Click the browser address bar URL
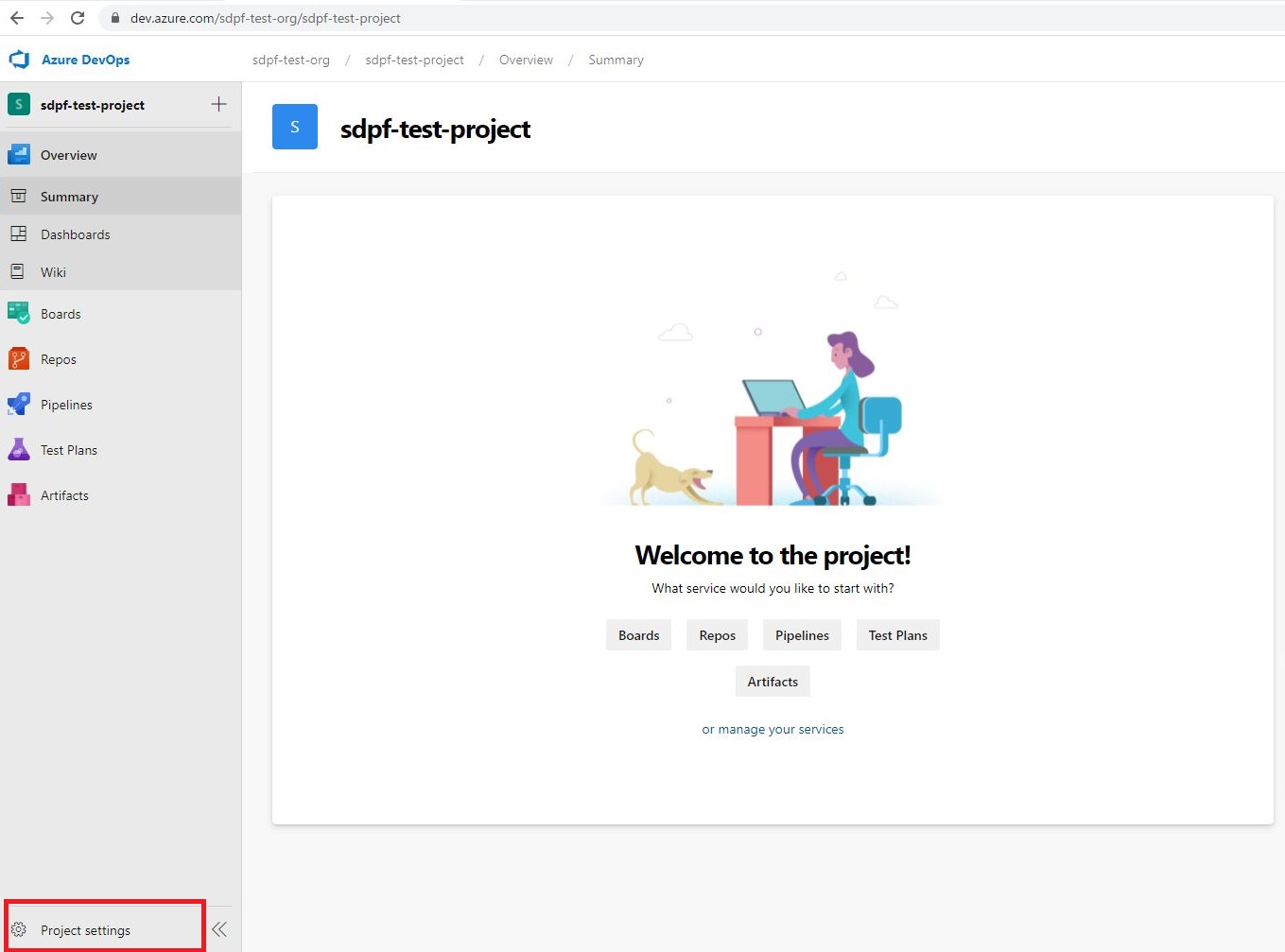This screenshot has height=952, width=1285. point(266,18)
